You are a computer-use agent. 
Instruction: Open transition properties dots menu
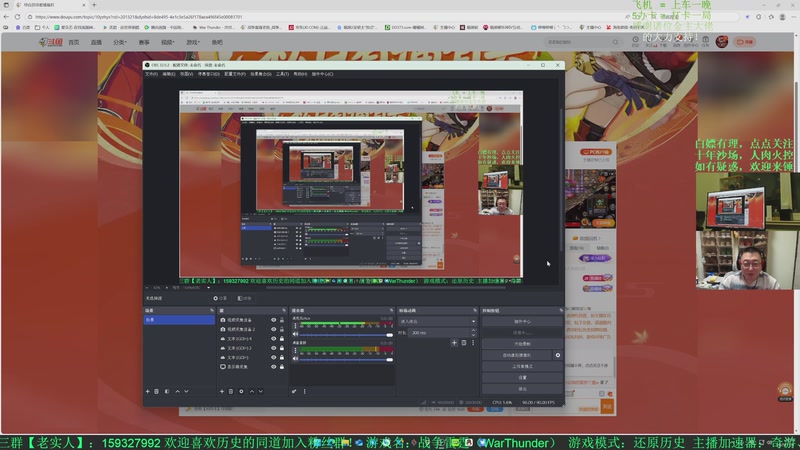(473, 343)
